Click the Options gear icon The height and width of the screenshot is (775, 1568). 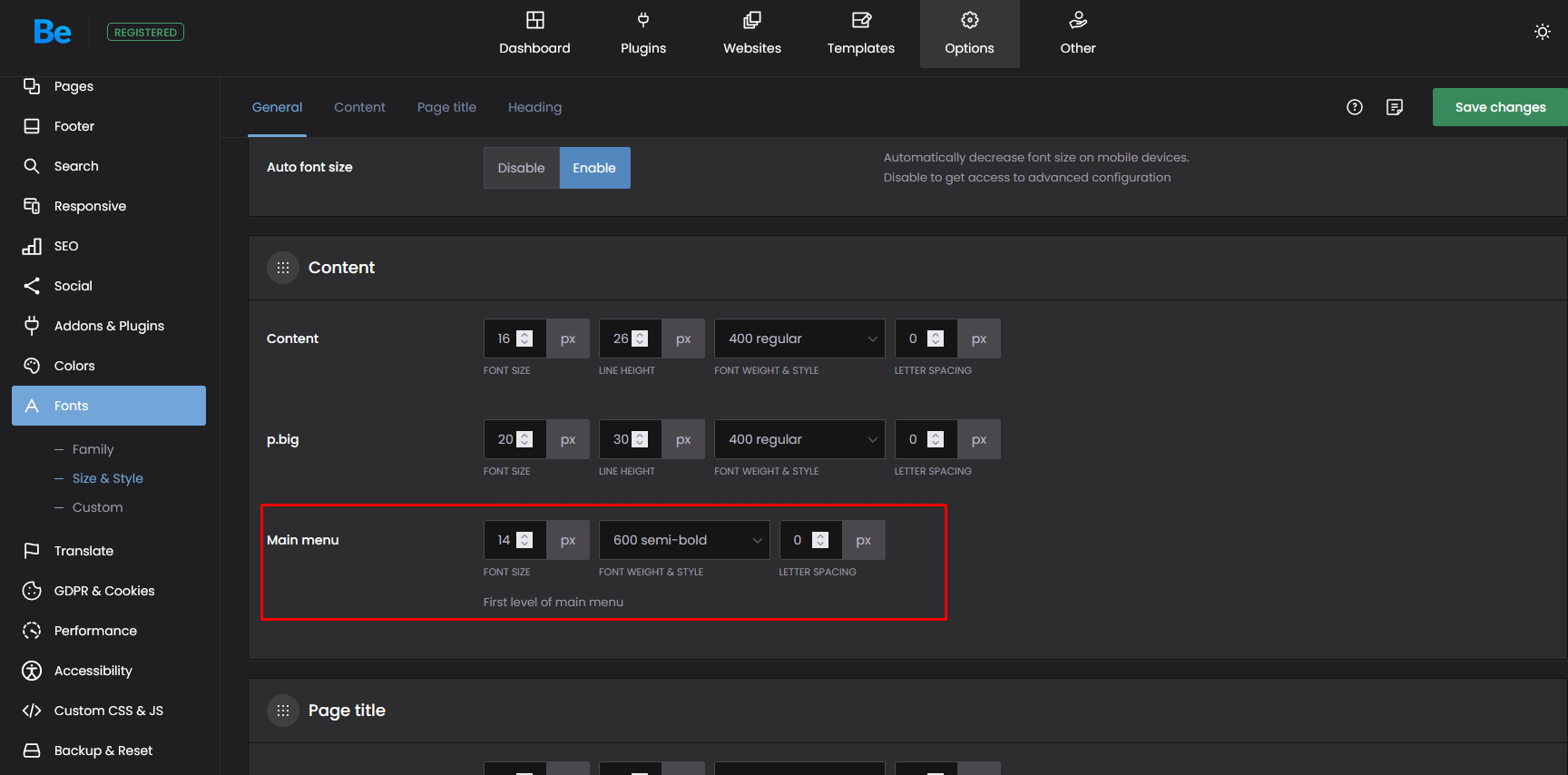tap(970, 20)
